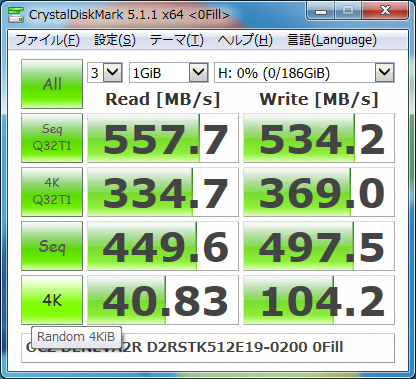Click the Write [MB/s] column header

[319, 100]
